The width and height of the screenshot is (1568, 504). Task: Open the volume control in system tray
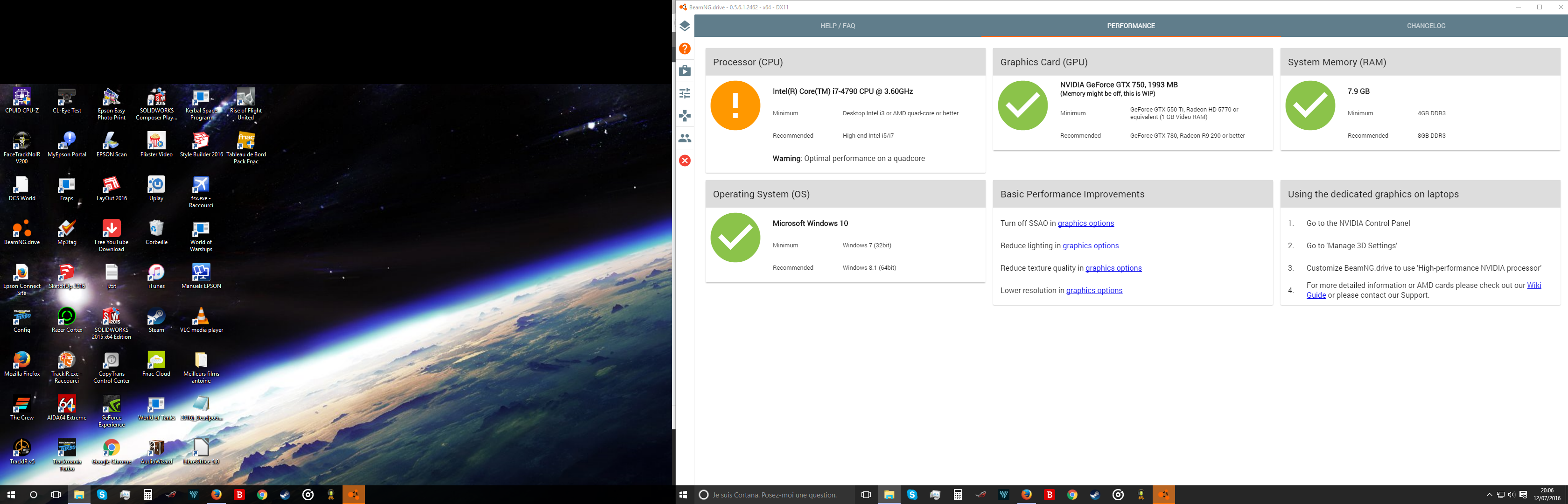coord(1512,495)
